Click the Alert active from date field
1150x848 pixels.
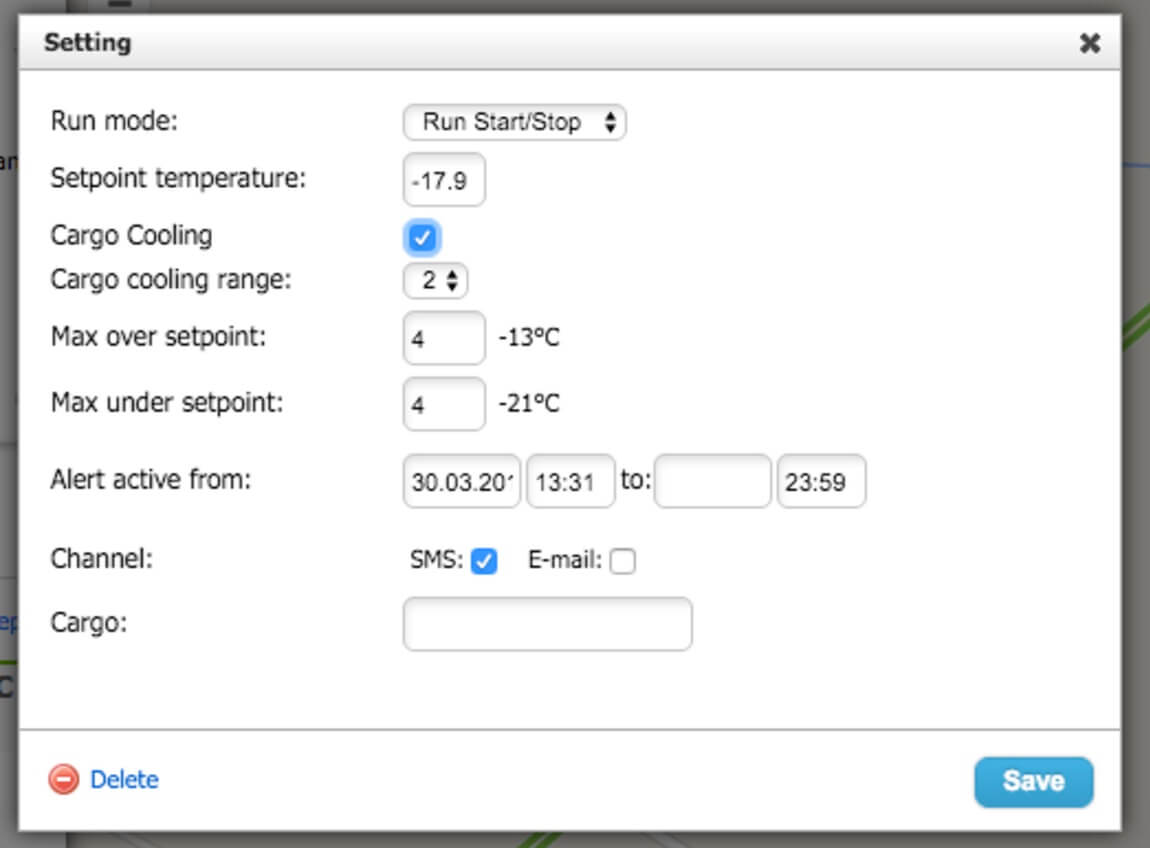pos(462,482)
